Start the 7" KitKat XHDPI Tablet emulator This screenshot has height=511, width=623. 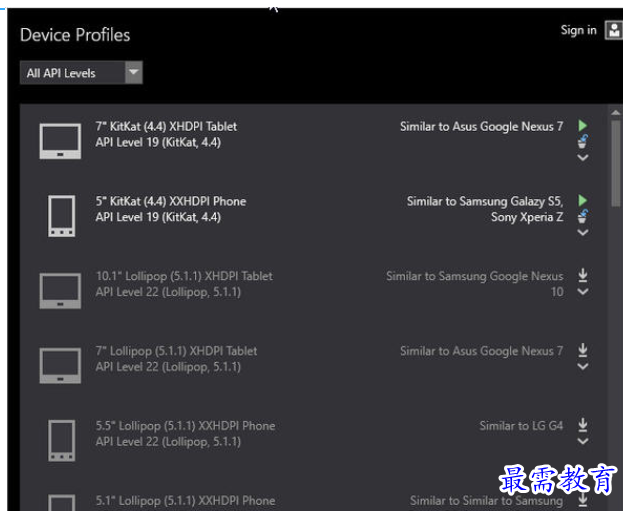[x=582, y=126]
